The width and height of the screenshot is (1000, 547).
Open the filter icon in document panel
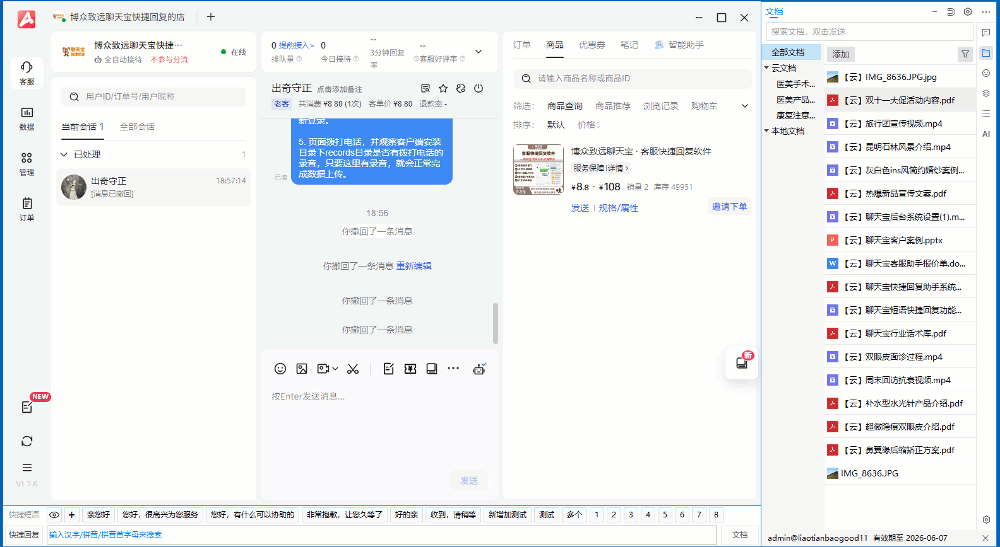click(965, 54)
